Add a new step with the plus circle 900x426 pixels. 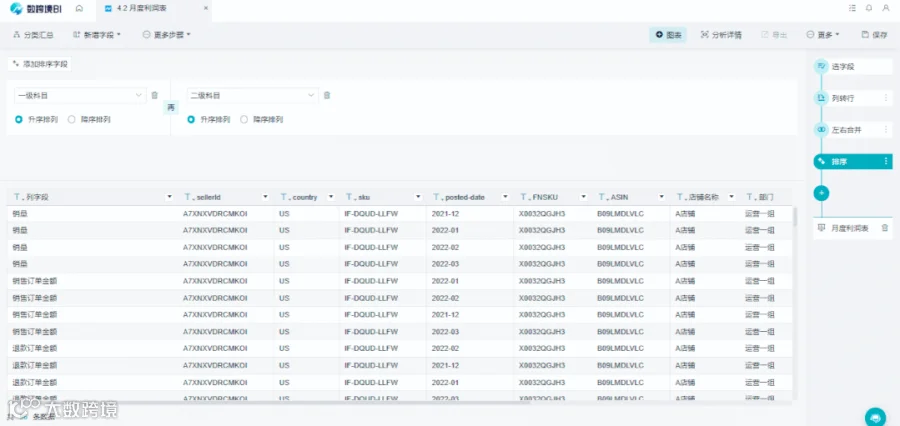pyautogui.click(x=821, y=193)
